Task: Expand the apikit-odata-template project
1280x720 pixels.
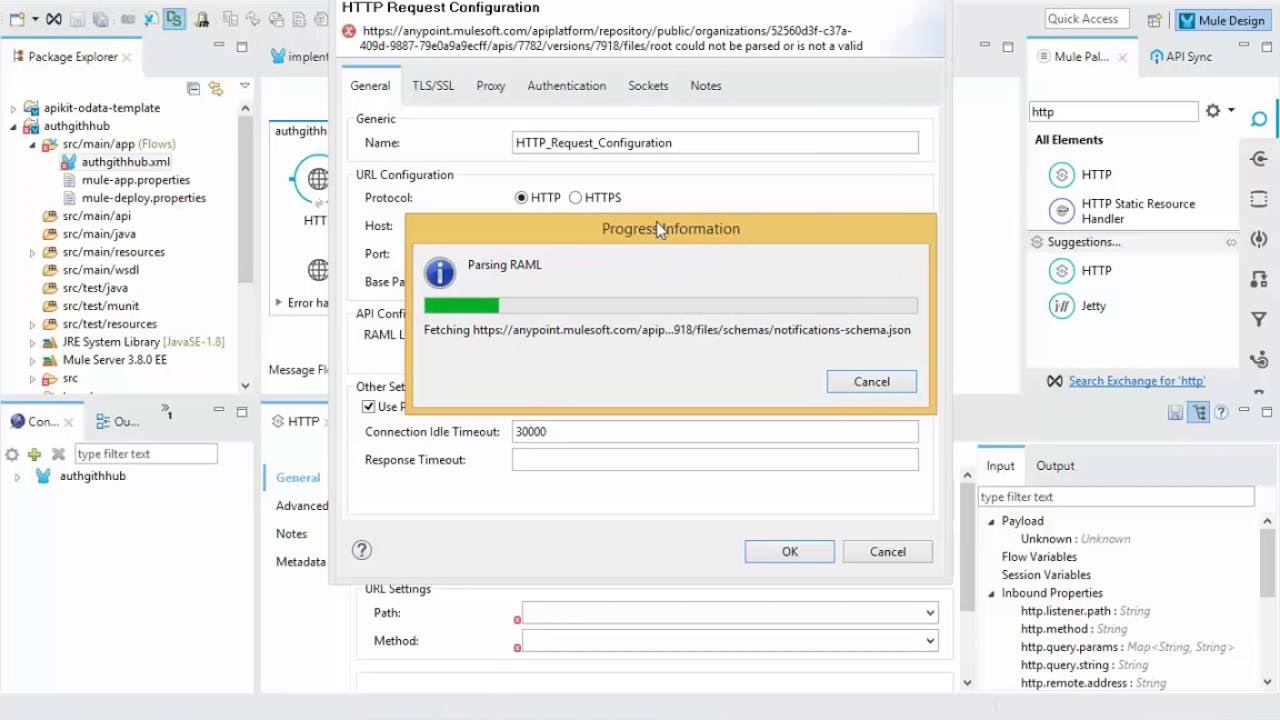Action: tap(14, 108)
